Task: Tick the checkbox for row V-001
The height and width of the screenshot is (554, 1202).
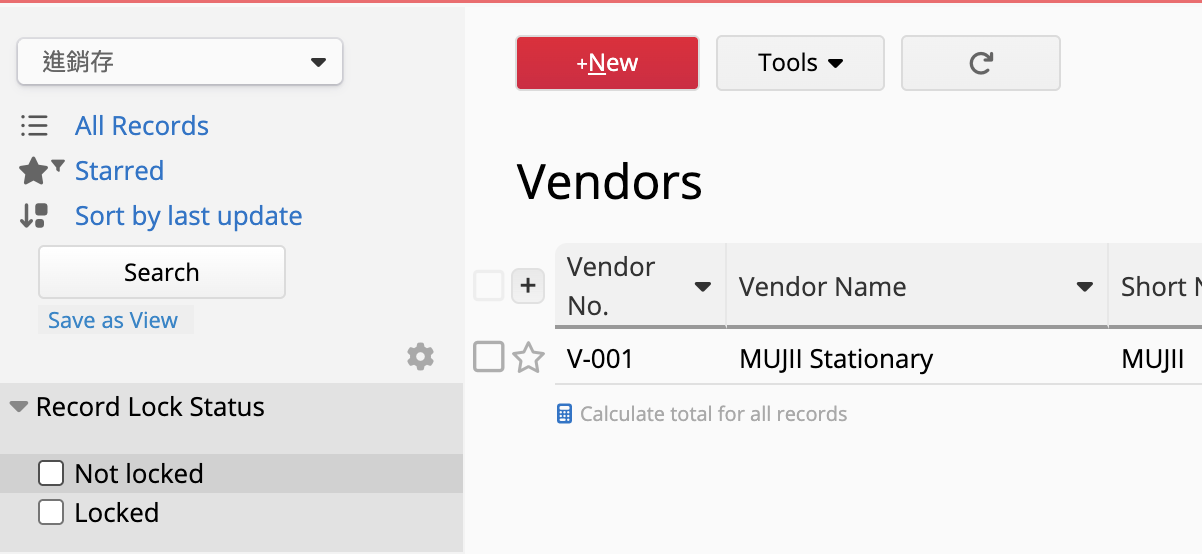Action: pyautogui.click(x=488, y=357)
